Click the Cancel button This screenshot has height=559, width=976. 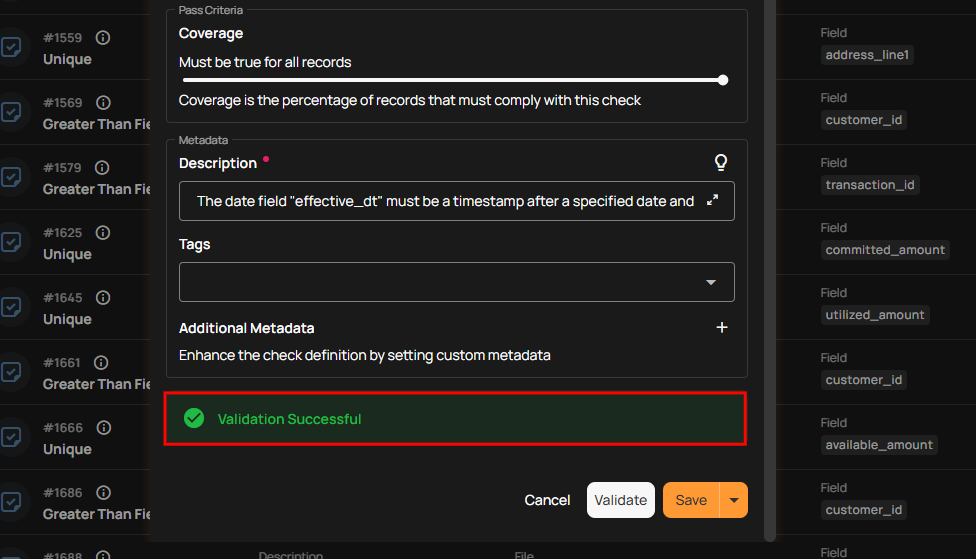[x=547, y=500]
